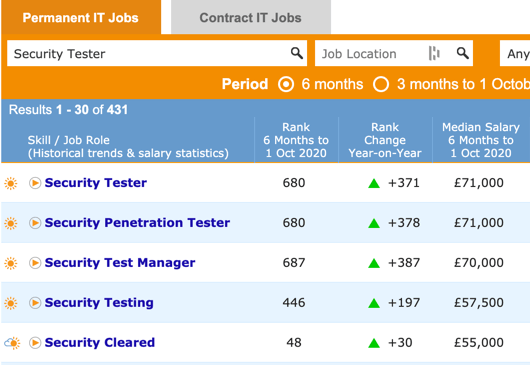Image resolution: width=530 pixels, height=365 pixels.
Task: Open the Any dropdown at right edge
Action: pos(515,53)
